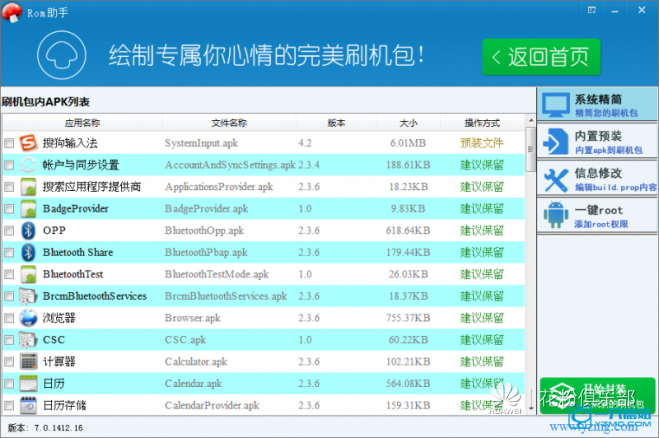Sort by 文件名称 column header
The height and width of the screenshot is (438, 659).
coord(229,123)
